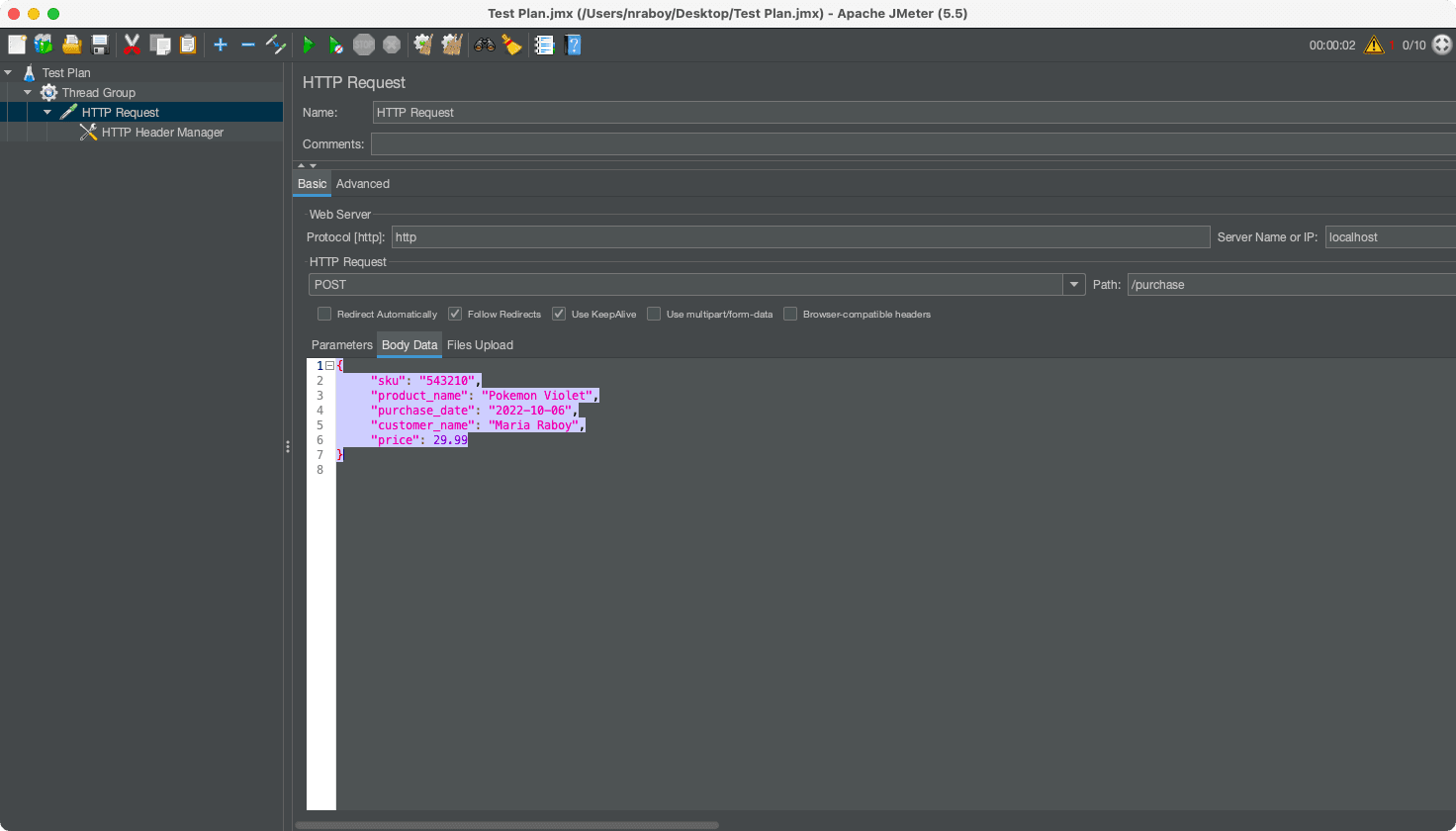The width and height of the screenshot is (1456, 831).
Task: Click the Save floppy disk icon
Action: click(100, 45)
